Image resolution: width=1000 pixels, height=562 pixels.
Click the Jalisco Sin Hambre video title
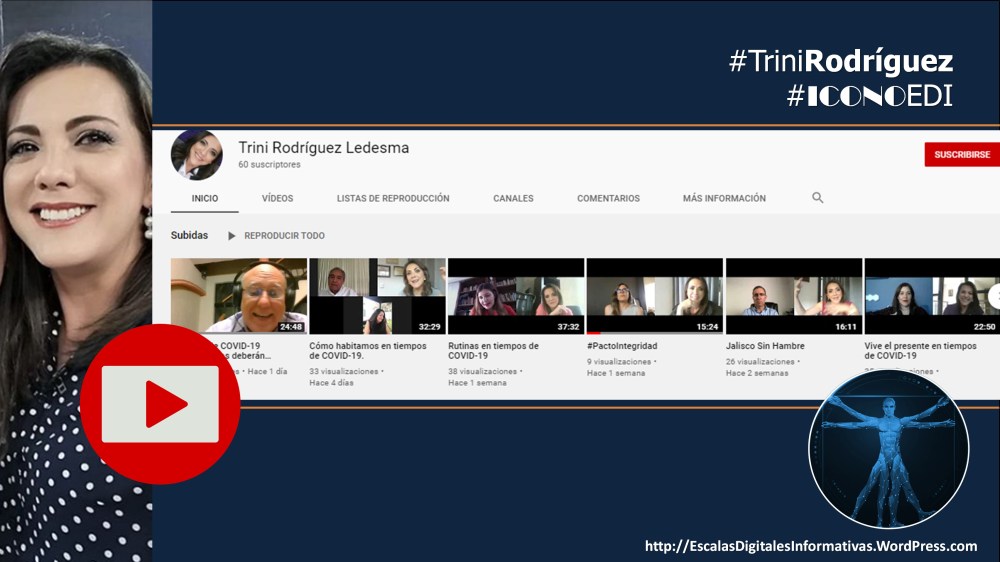click(765, 346)
